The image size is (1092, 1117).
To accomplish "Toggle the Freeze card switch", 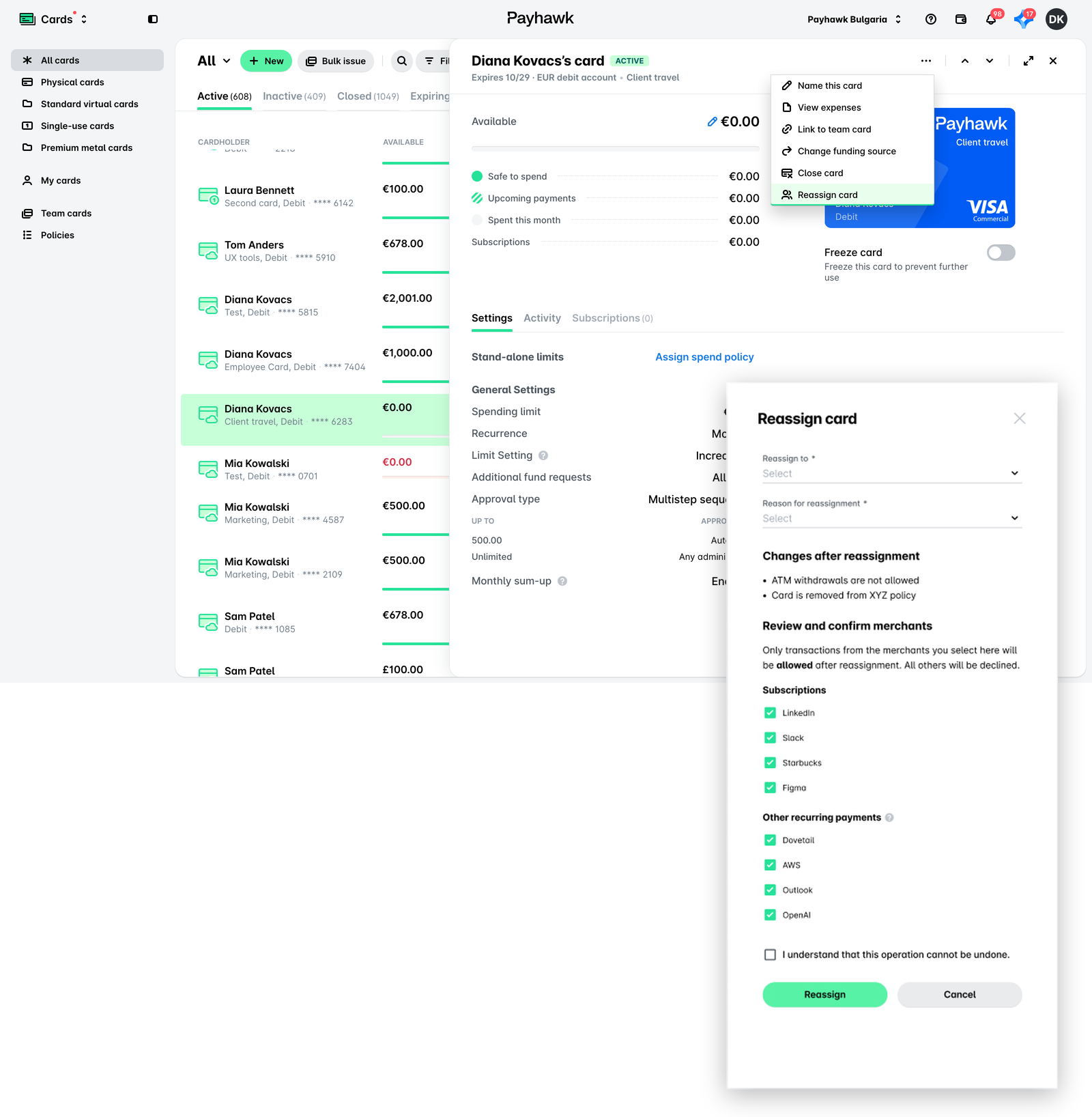I will click(x=1001, y=253).
